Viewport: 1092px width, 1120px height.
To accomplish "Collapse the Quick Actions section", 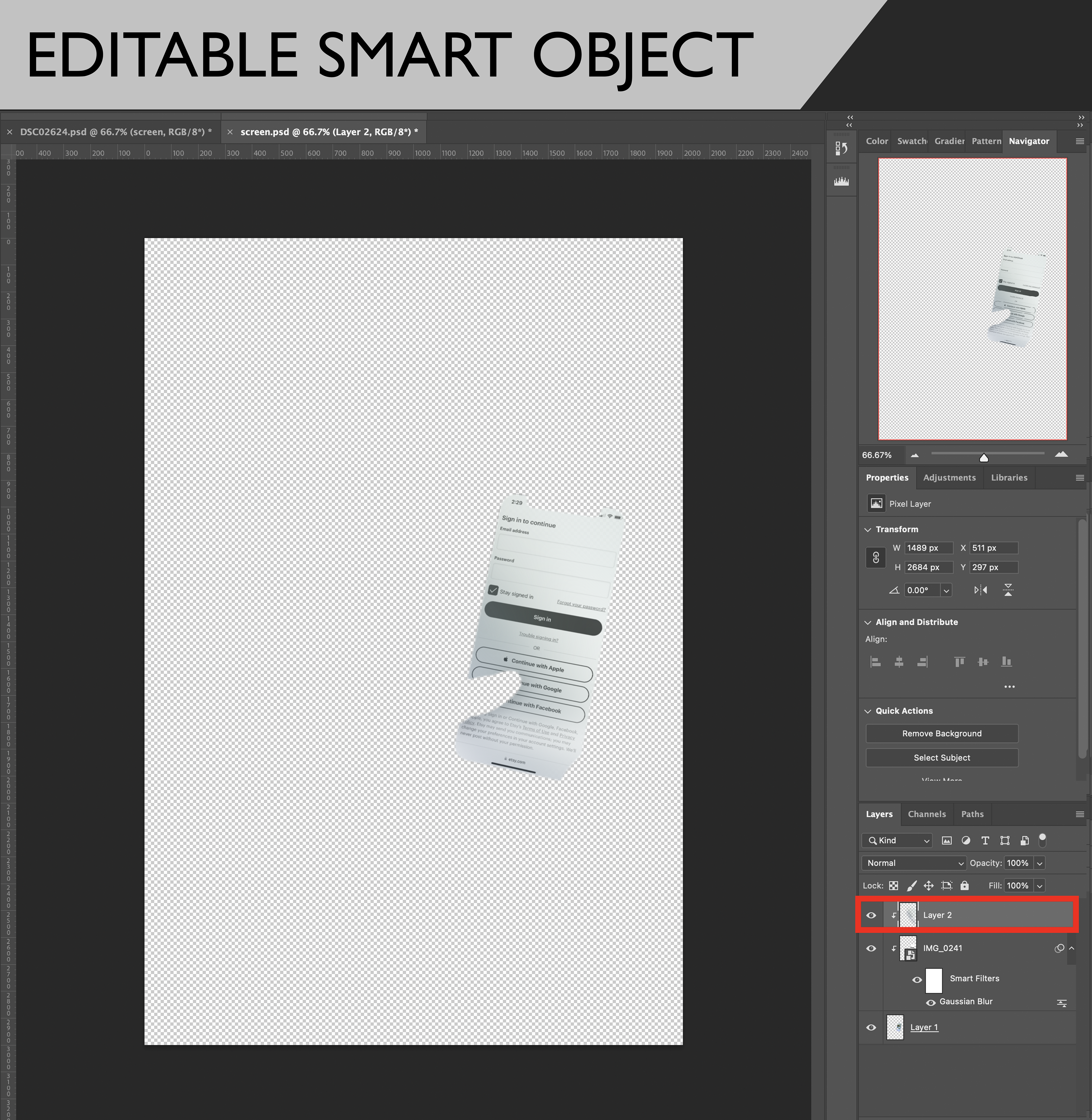I will point(868,711).
